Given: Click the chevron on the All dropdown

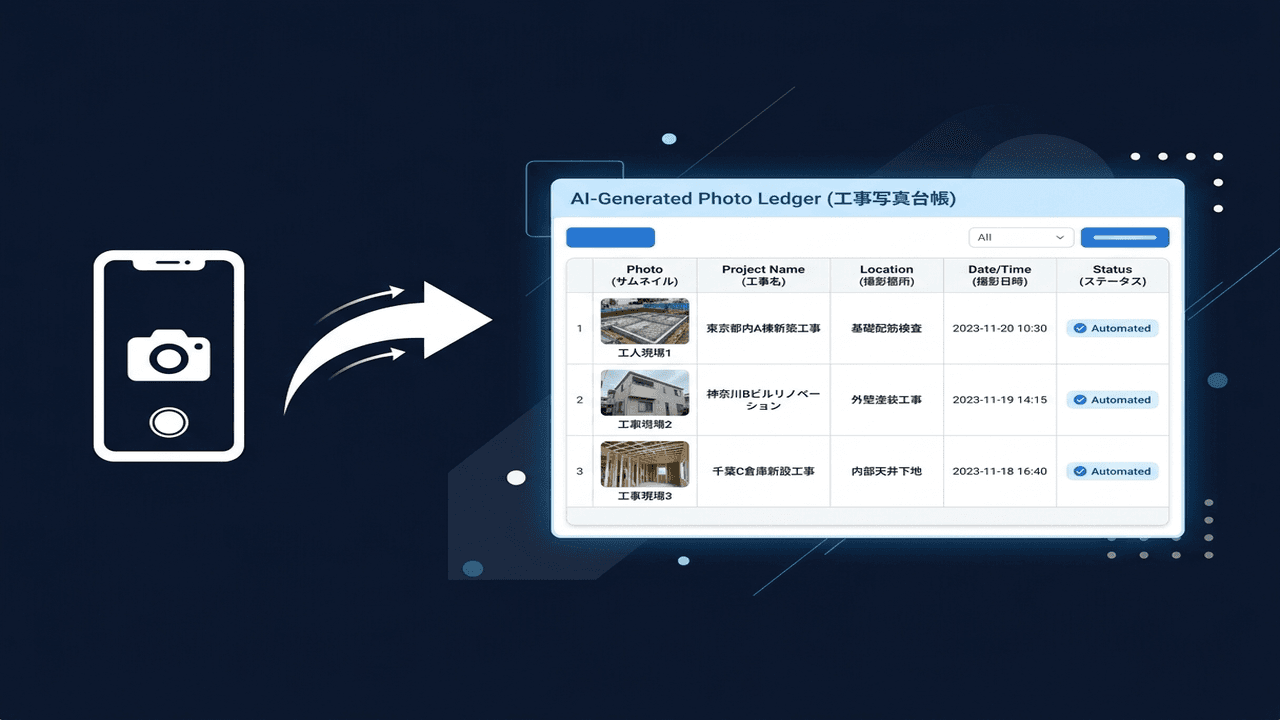Looking at the screenshot, I should pyautogui.click(x=1060, y=237).
